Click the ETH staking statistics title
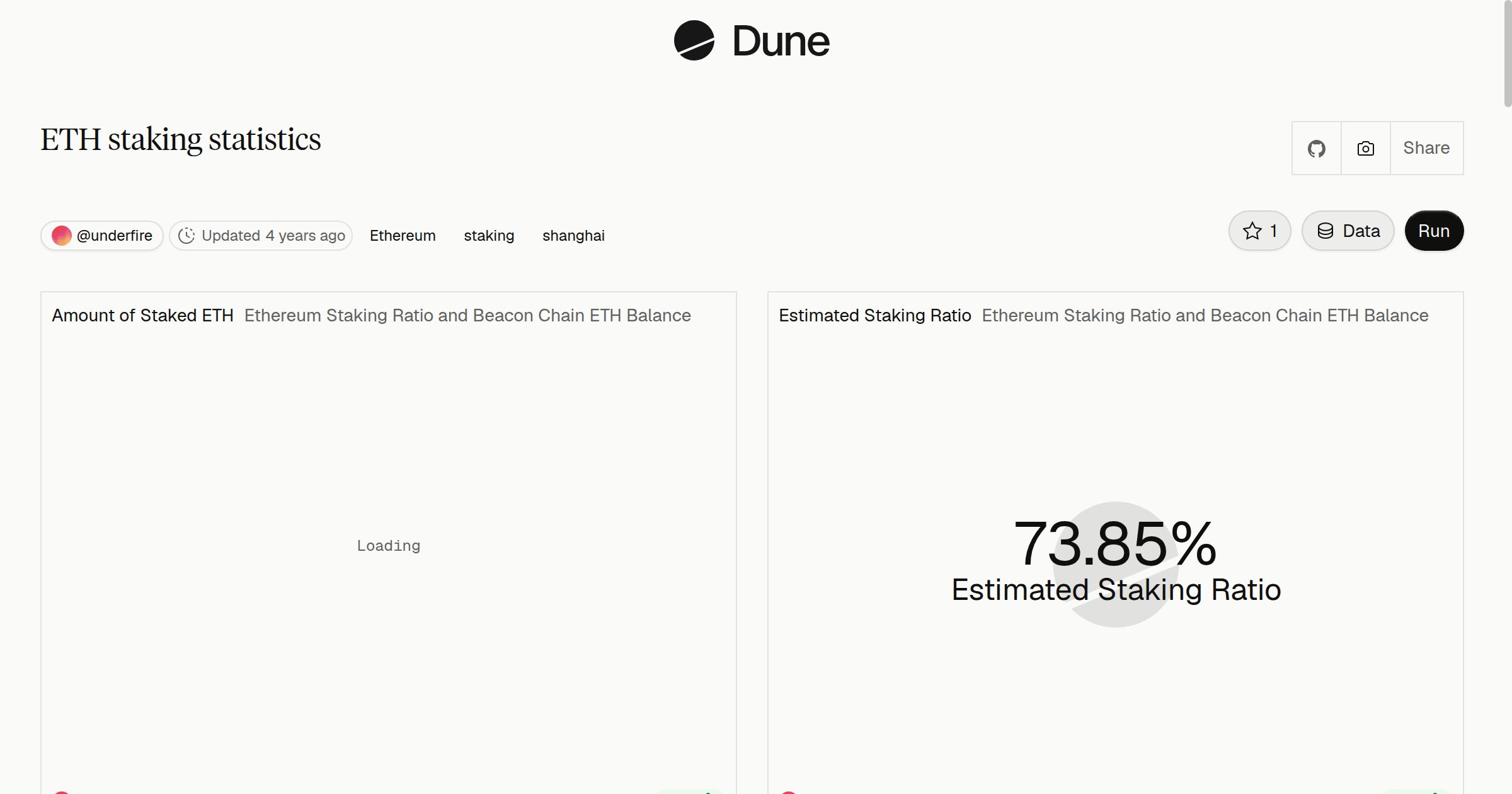The image size is (1512, 794). pos(181,139)
